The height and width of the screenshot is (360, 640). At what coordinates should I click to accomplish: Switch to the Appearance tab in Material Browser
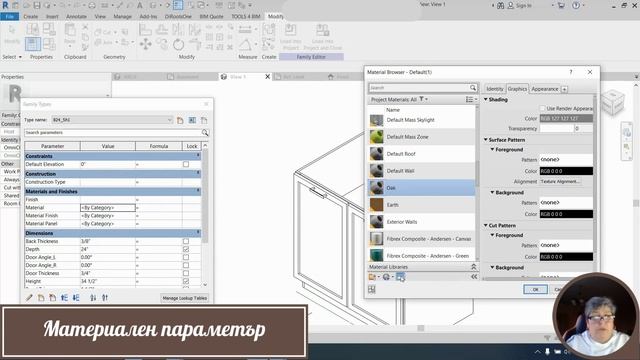click(x=544, y=89)
